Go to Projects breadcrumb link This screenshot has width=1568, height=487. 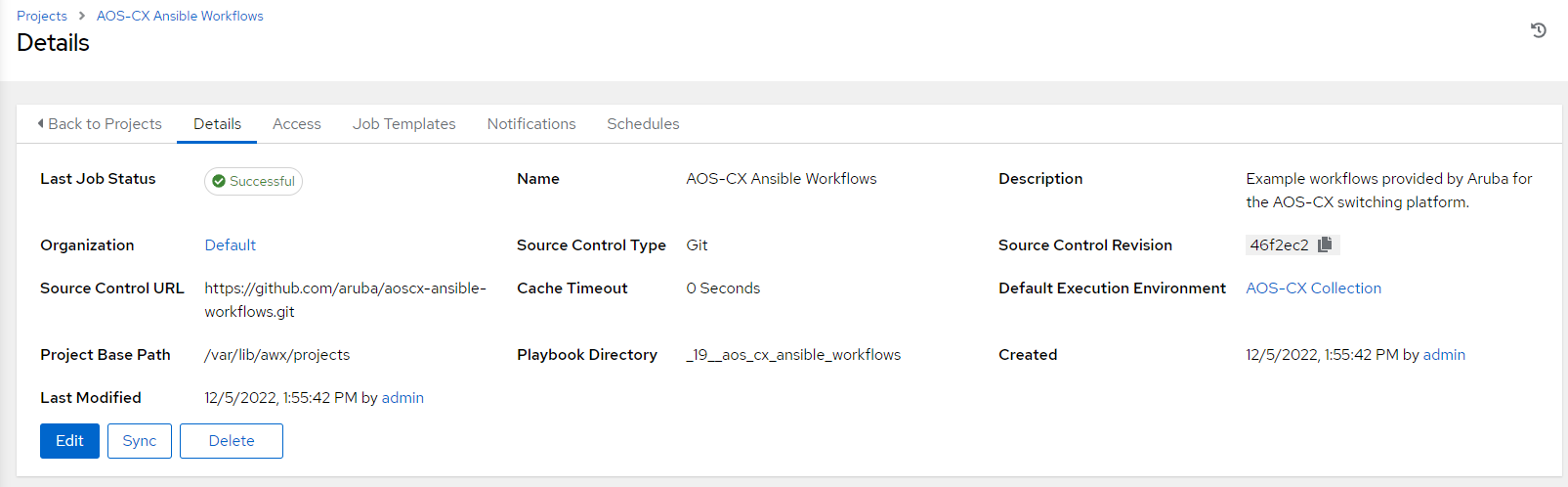pyautogui.click(x=42, y=16)
